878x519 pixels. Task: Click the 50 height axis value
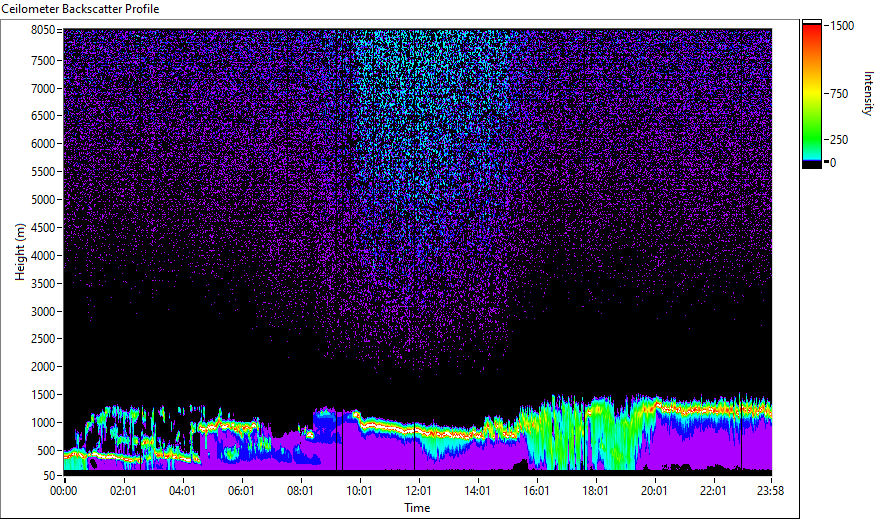click(49, 476)
